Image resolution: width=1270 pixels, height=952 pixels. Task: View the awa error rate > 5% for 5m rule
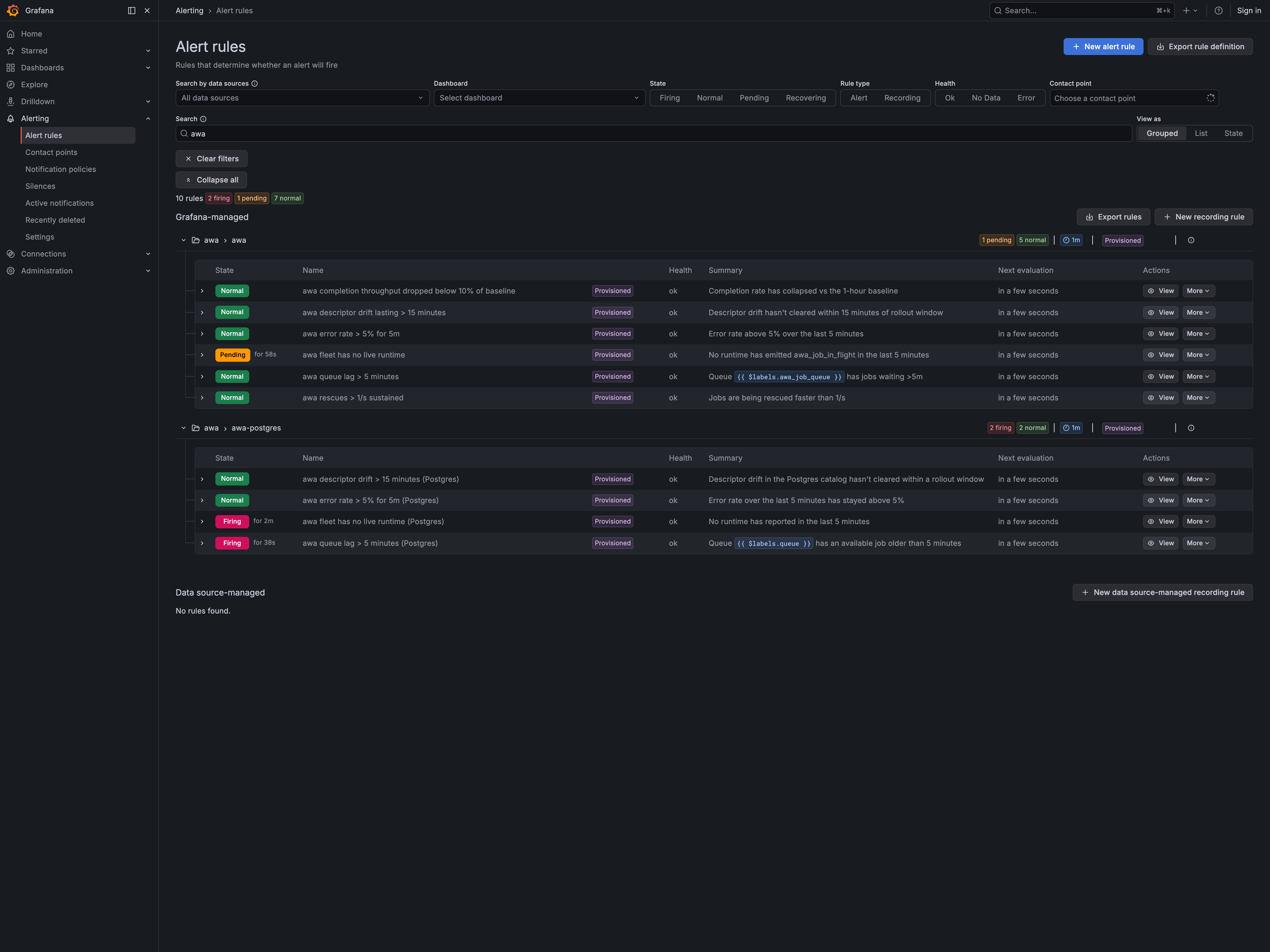1160,334
